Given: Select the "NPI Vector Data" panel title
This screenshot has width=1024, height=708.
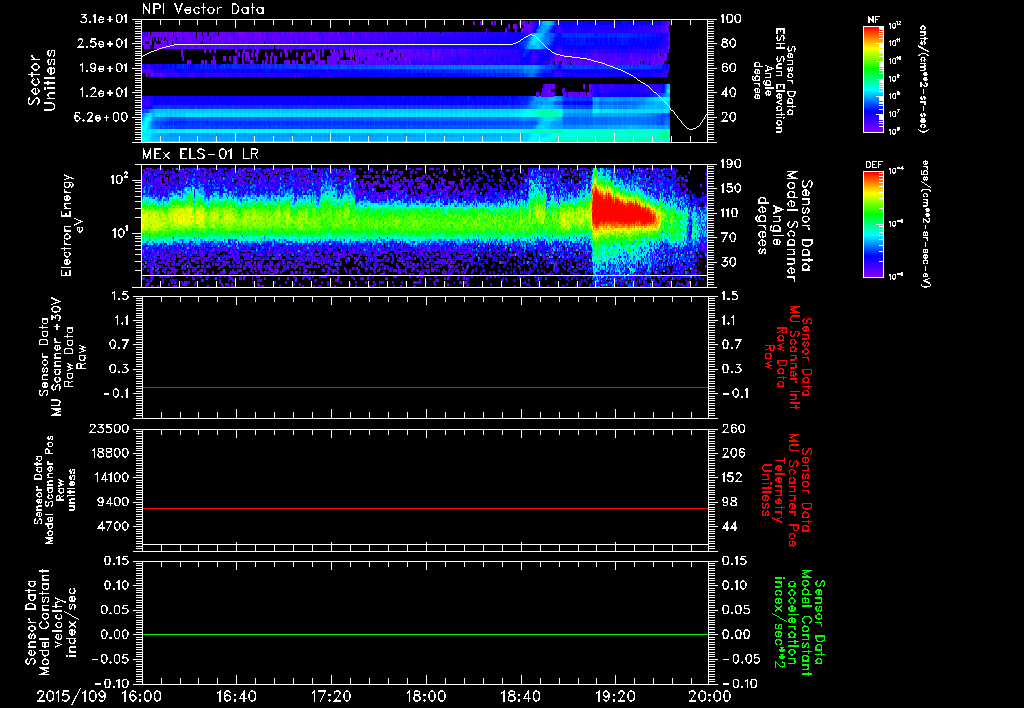Looking at the screenshot, I should click(x=203, y=9).
